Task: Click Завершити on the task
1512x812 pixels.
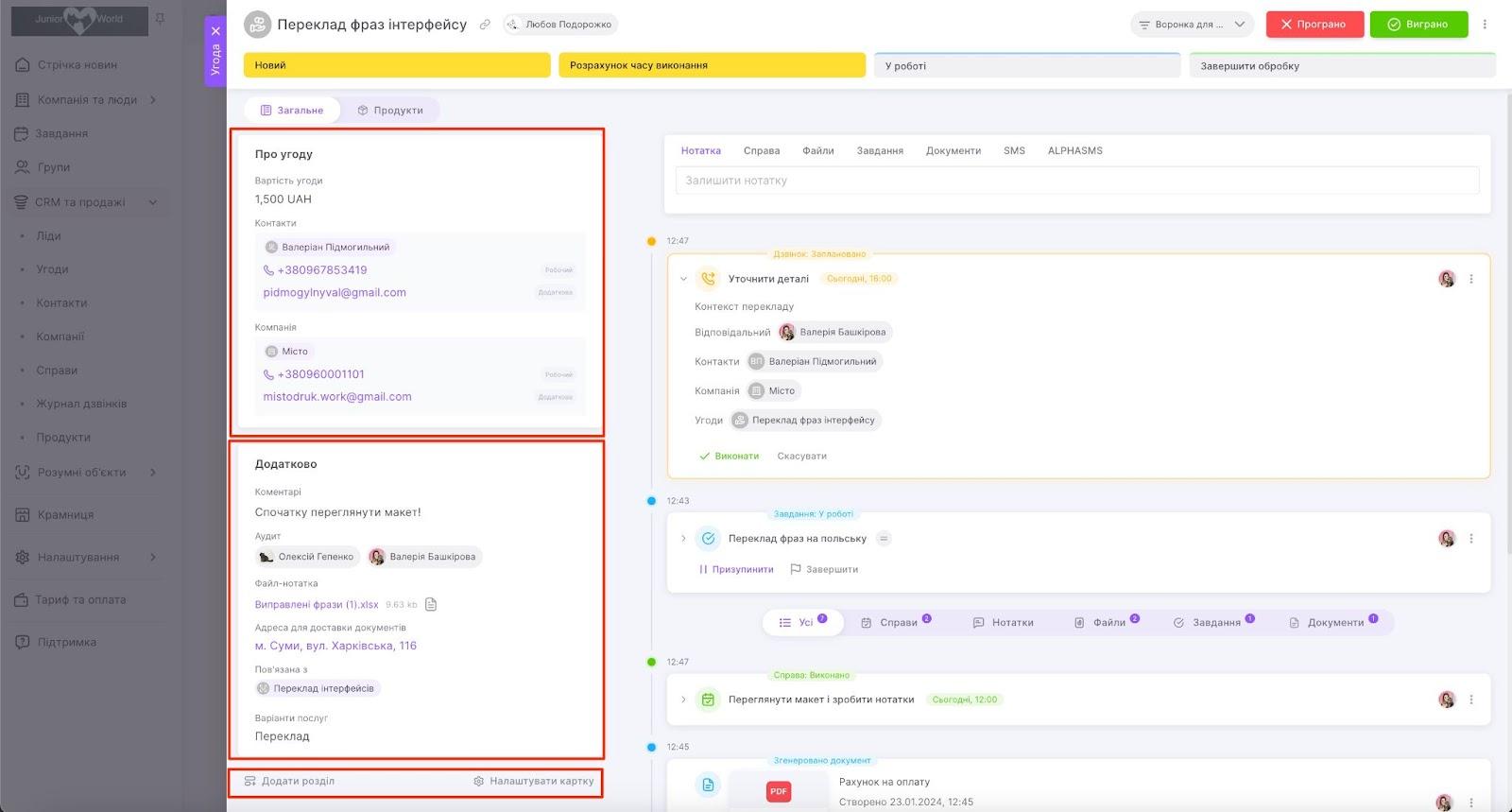Action: (x=824, y=570)
